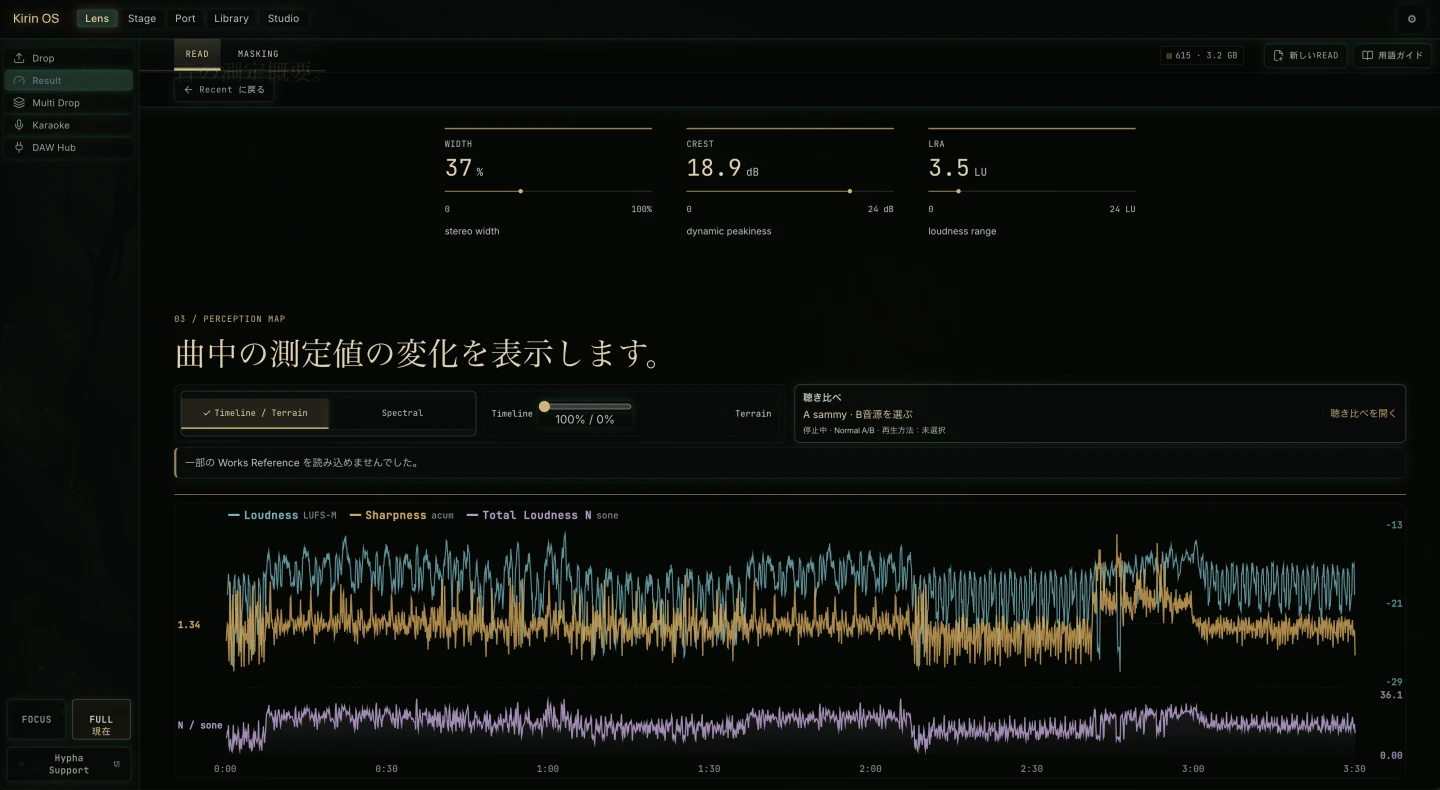Image resolution: width=1440 pixels, height=790 pixels.
Task: Click '停止中 · Normal A/B' status line
Action: point(874,430)
